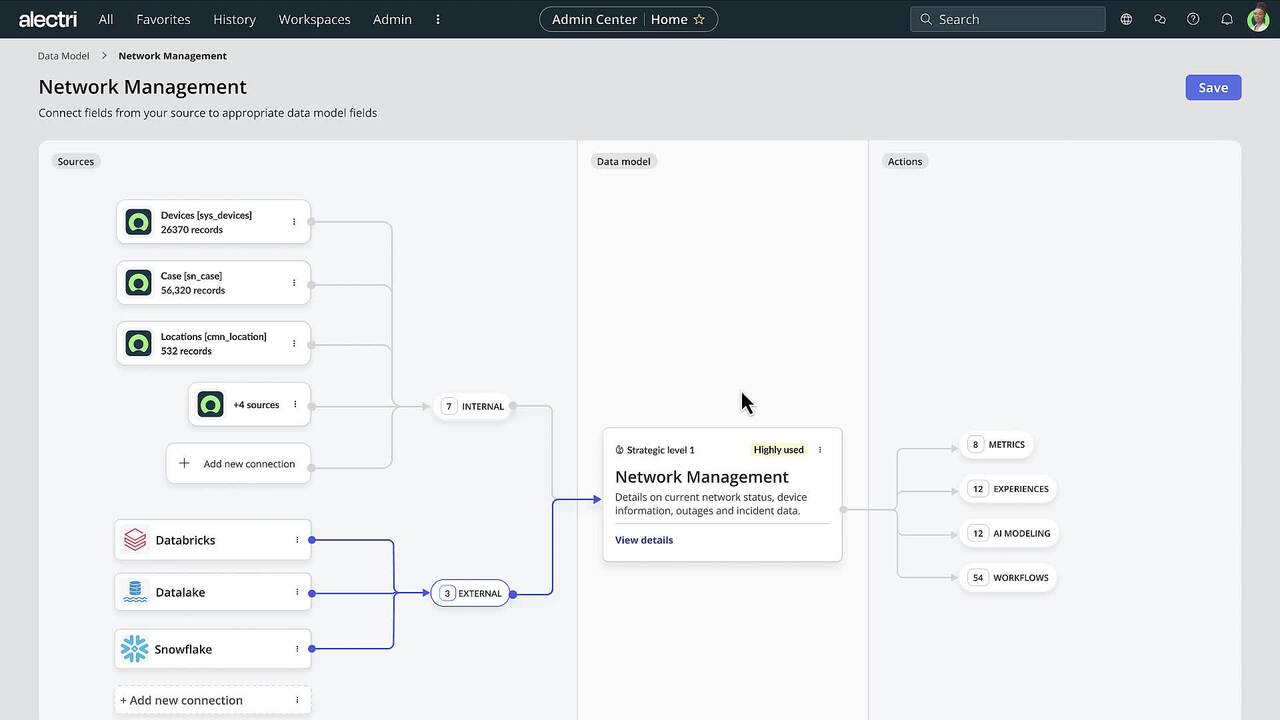
Task: Click the help question mark icon
Action: point(1192,18)
